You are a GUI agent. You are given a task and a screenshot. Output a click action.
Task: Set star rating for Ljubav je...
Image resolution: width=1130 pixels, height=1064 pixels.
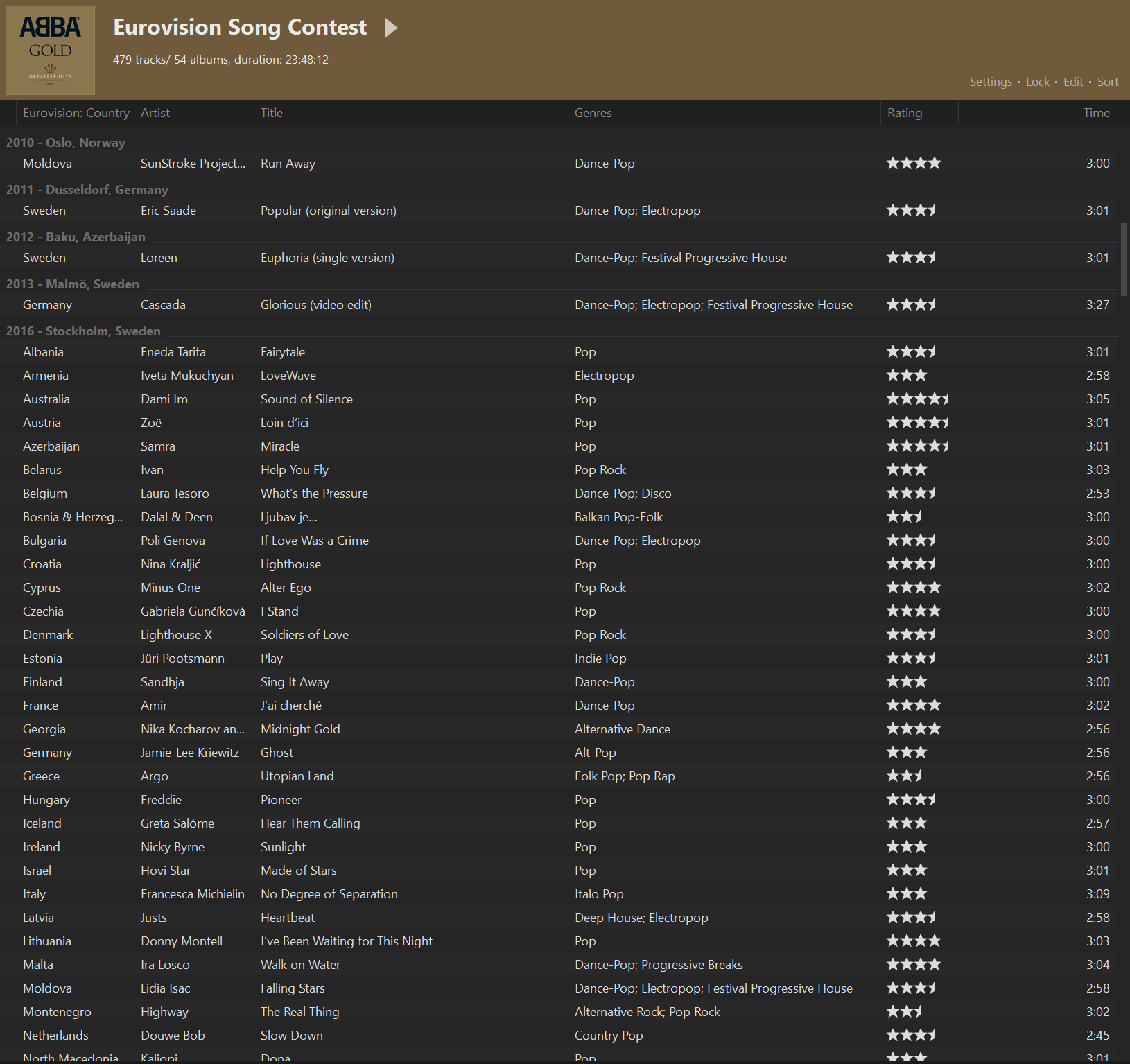pos(904,517)
